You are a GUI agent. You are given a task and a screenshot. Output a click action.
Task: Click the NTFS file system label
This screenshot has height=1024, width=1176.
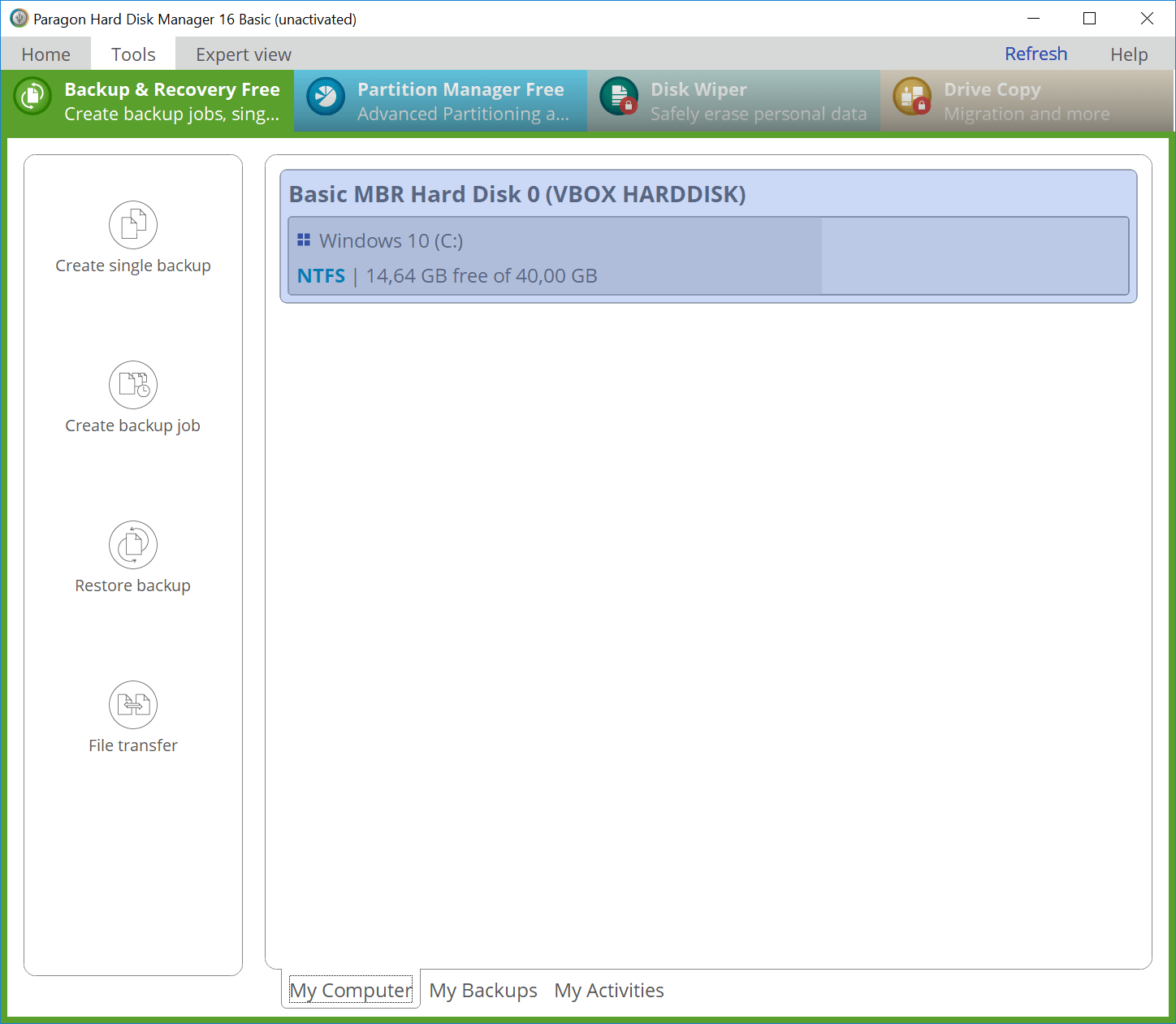point(321,276)
